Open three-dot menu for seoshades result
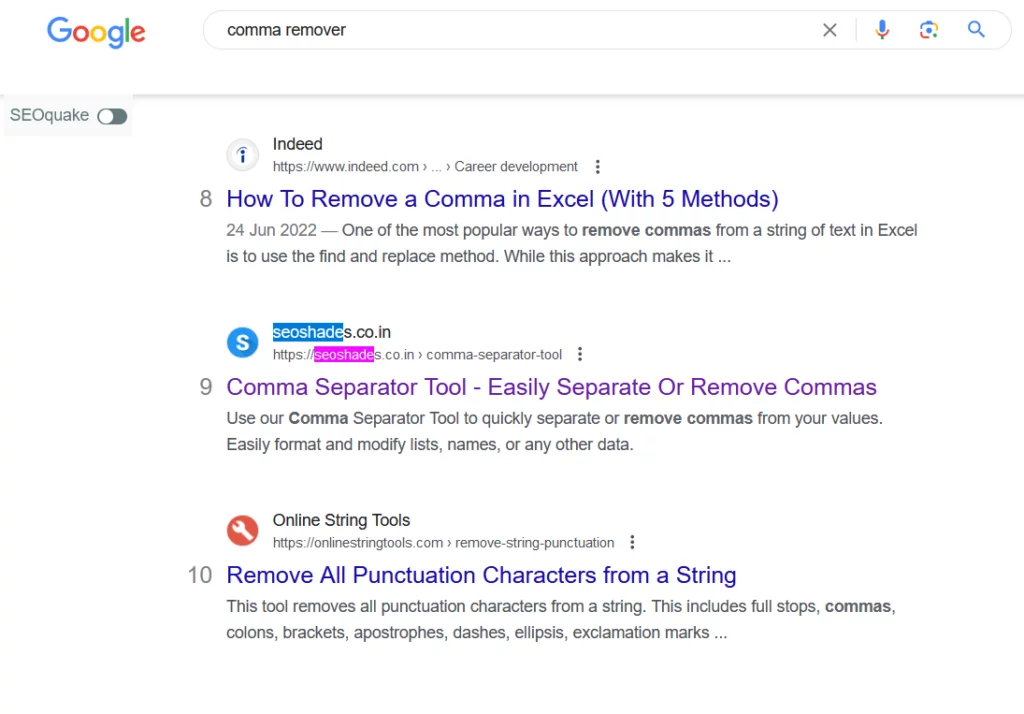 click(580, 354)
